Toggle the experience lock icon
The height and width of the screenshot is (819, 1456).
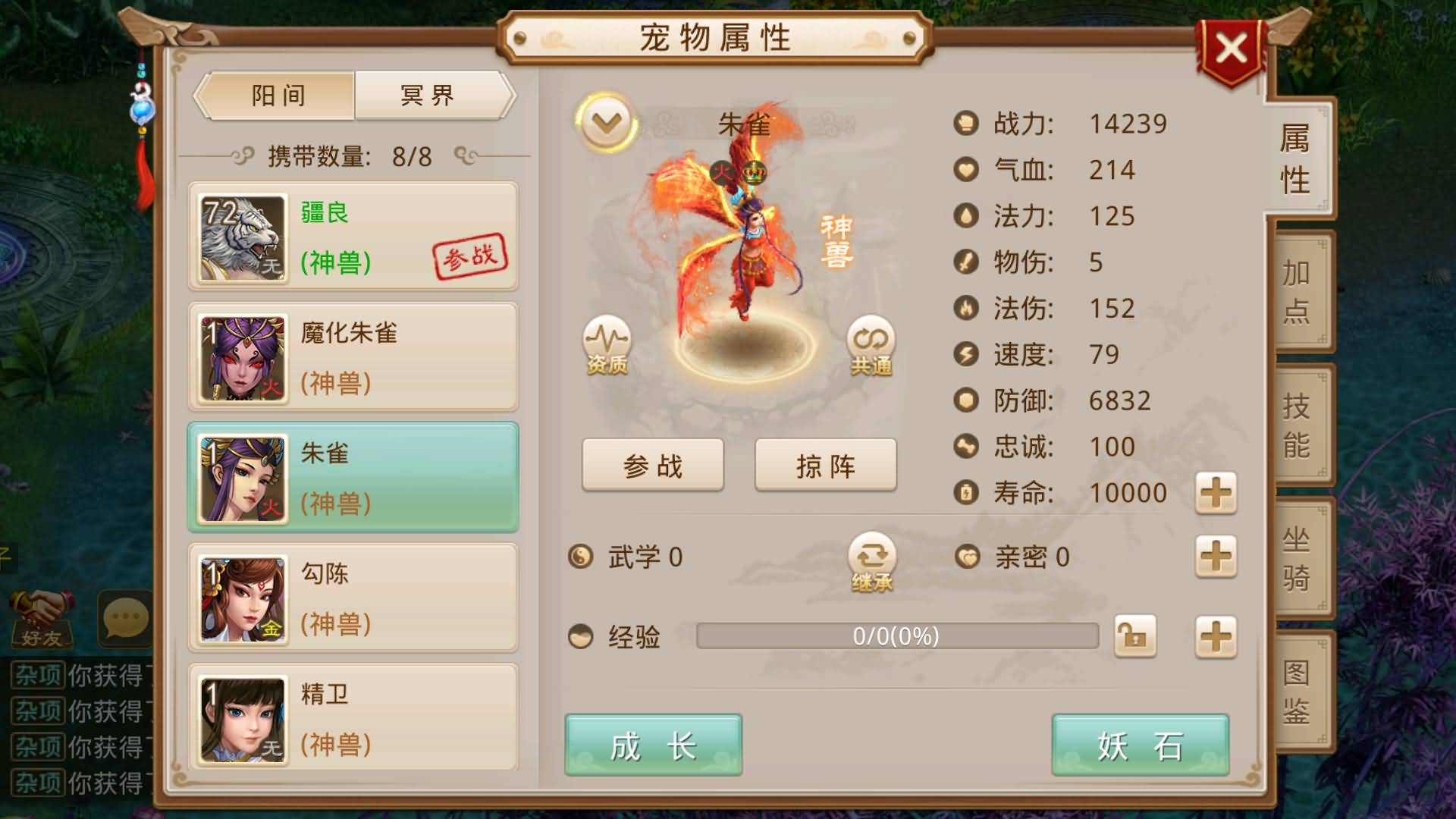coord(1134,635)
